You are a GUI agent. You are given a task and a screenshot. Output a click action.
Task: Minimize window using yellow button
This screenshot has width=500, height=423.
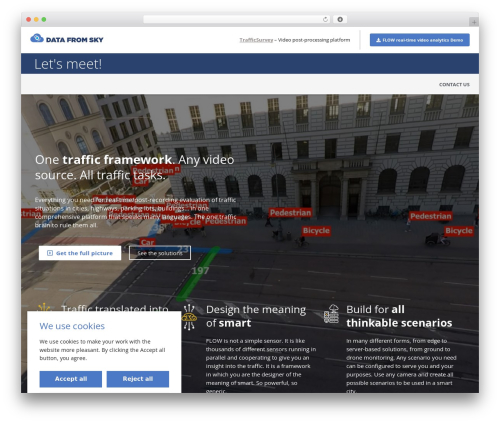click(36, 20)
